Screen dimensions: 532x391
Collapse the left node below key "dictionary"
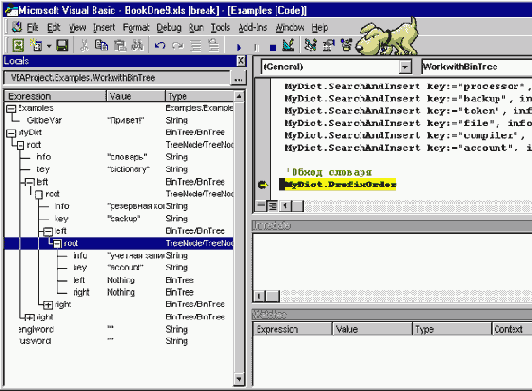[30, 182]
